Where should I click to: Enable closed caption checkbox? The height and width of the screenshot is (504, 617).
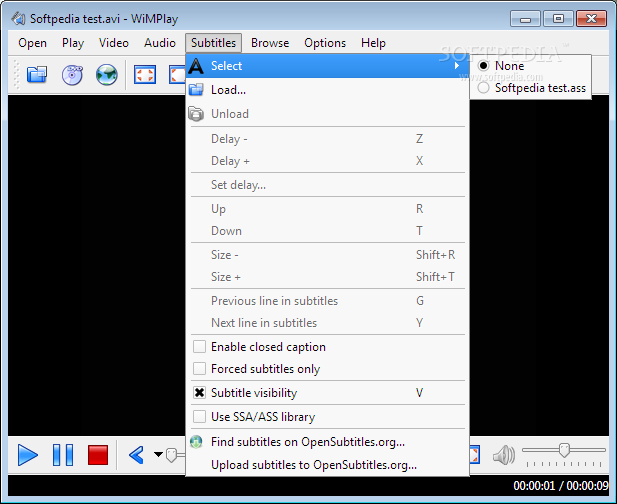(x=200, y=347)
